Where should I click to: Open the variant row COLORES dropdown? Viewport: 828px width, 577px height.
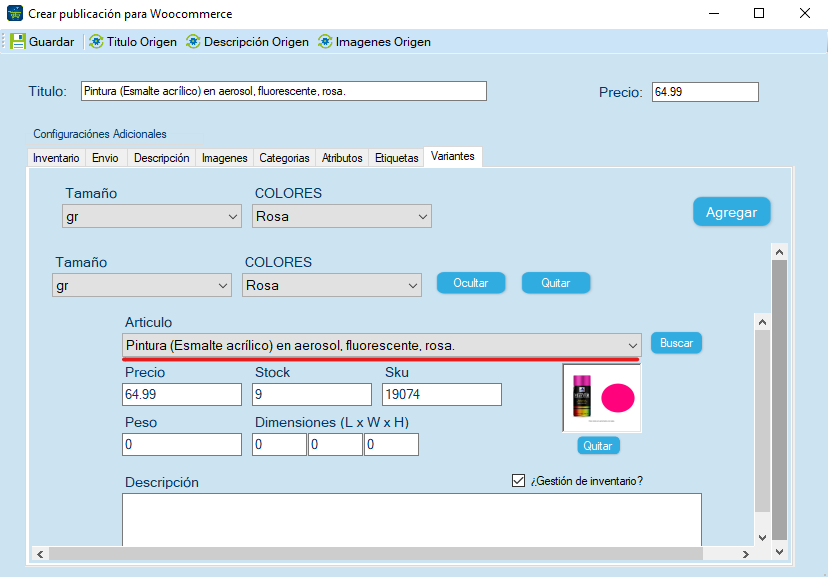click(332, 285)
